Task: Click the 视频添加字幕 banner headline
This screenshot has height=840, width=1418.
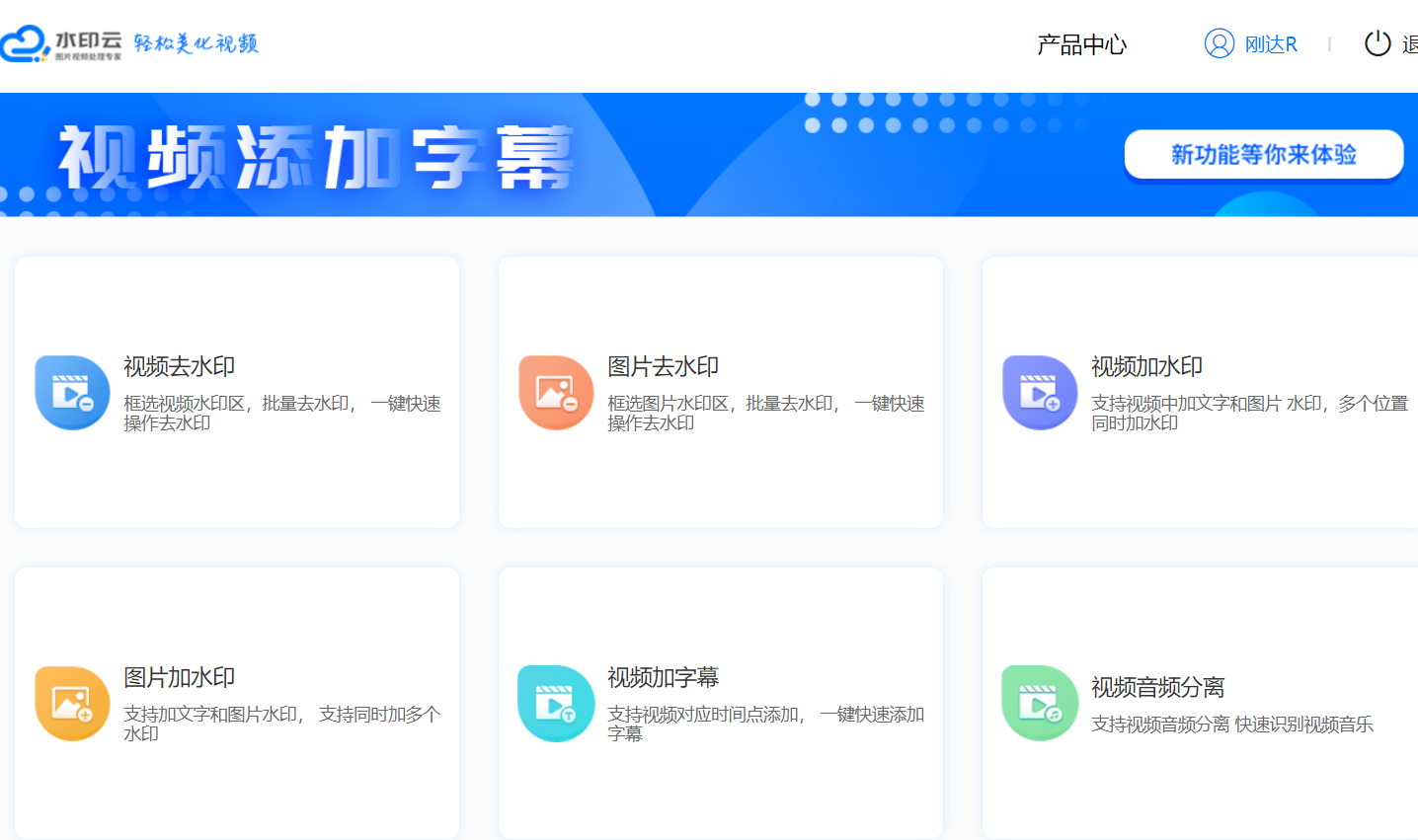Action: pos(316,158)
